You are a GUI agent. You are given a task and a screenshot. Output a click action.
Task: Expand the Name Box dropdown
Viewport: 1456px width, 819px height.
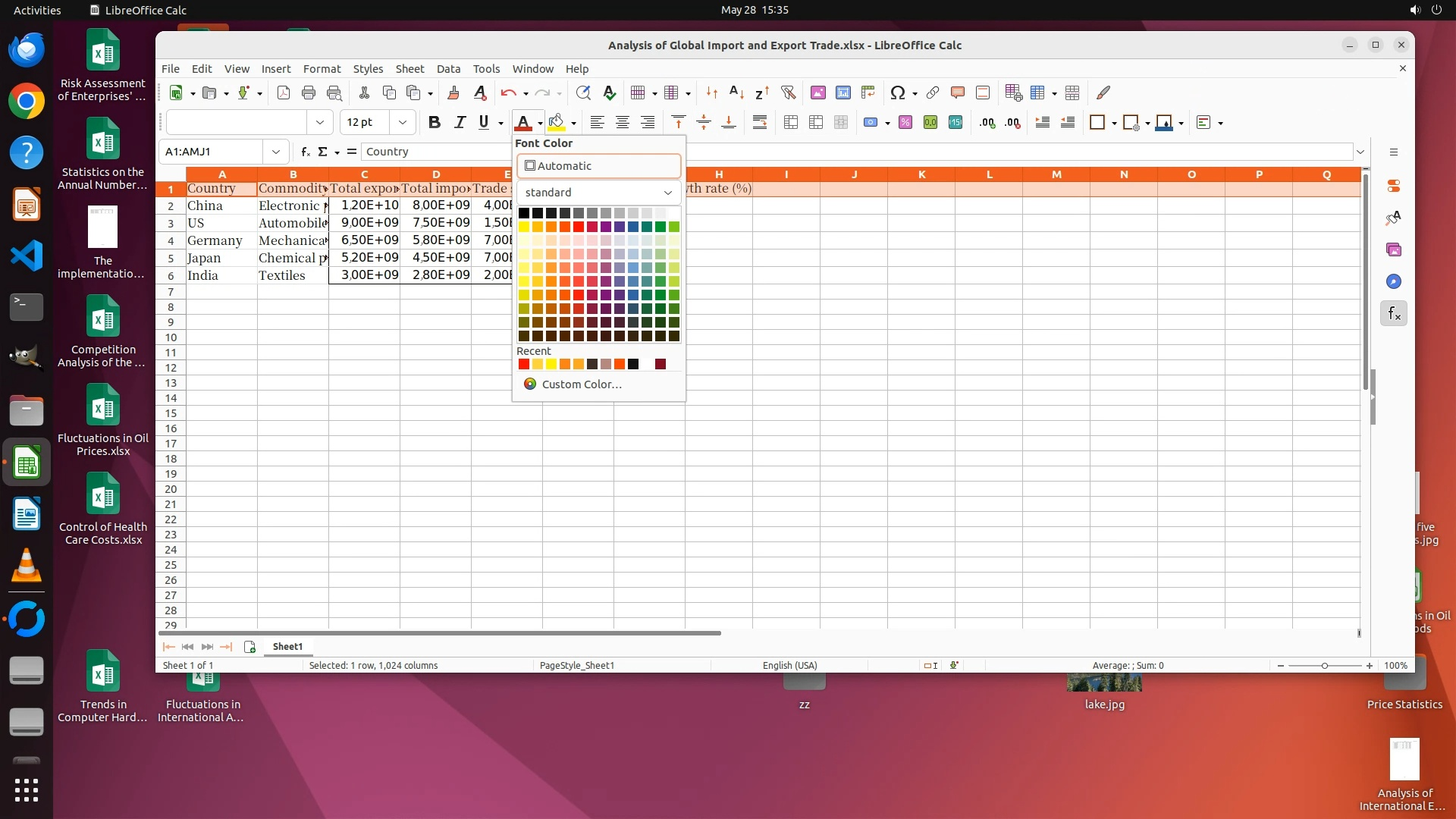pos(276,152)
